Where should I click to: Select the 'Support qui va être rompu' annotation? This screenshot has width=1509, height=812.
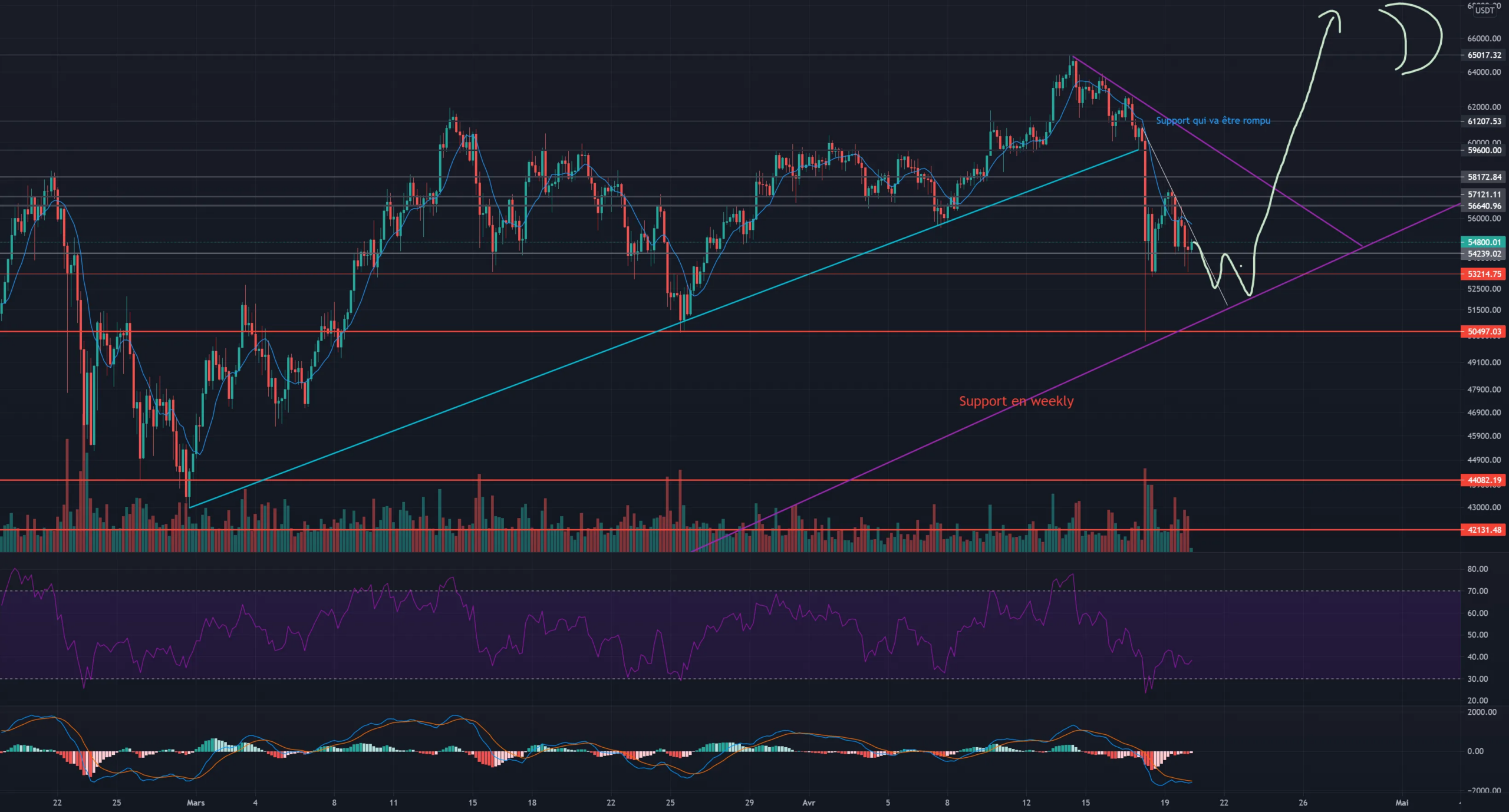point(1213,121)
